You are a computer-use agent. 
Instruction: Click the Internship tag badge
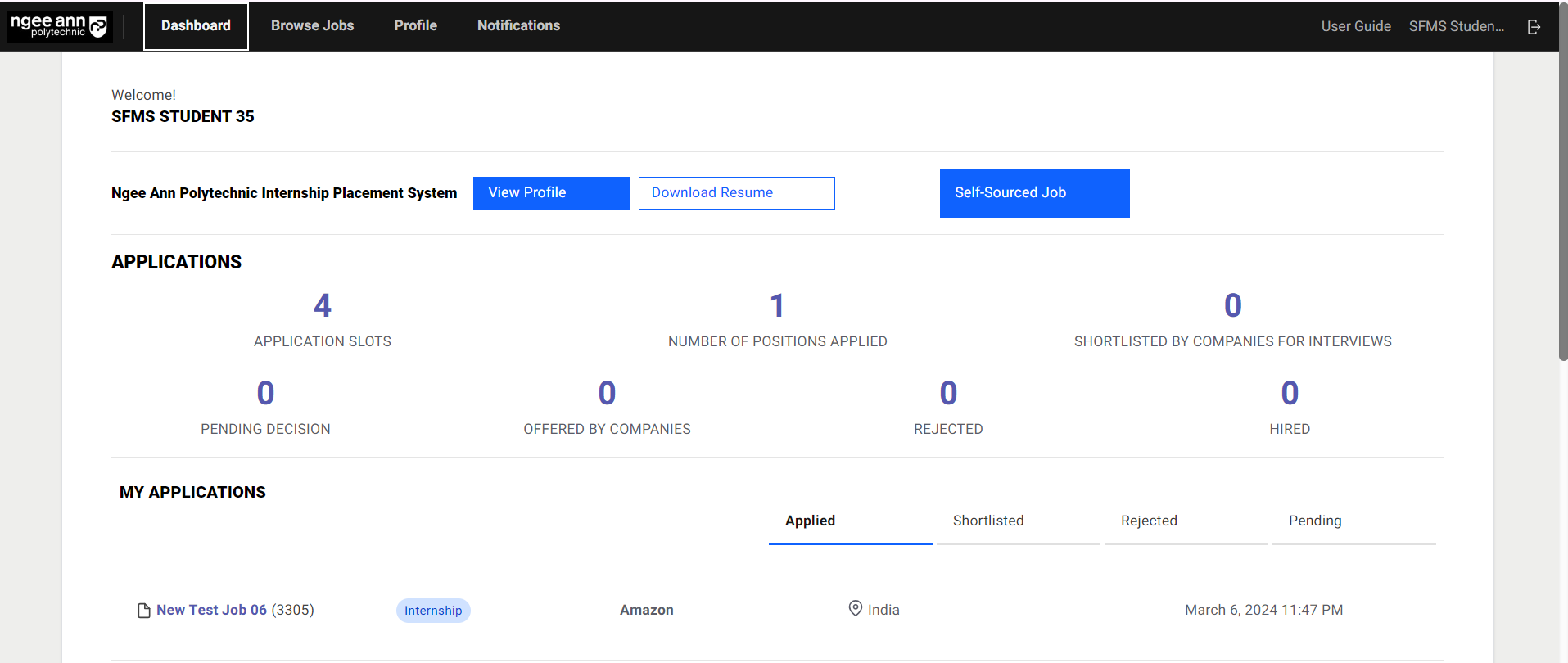[433, 611]
